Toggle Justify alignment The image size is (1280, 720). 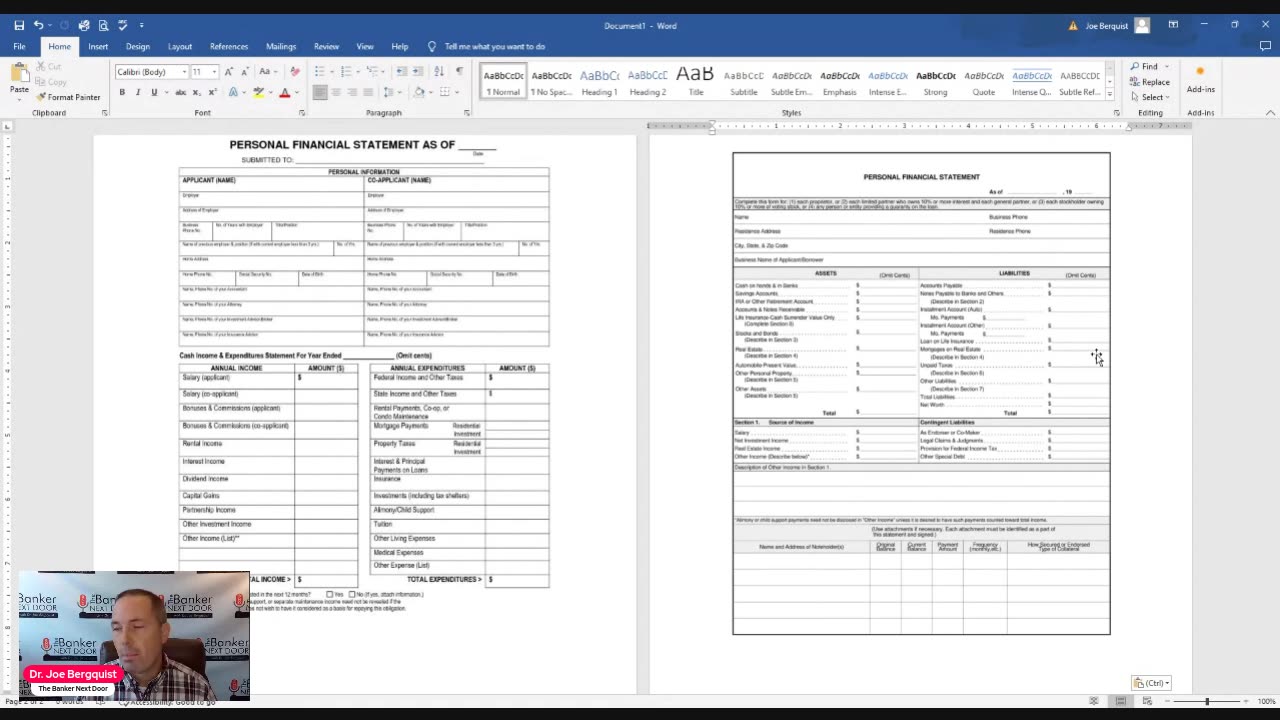click(x=368, y=92)
